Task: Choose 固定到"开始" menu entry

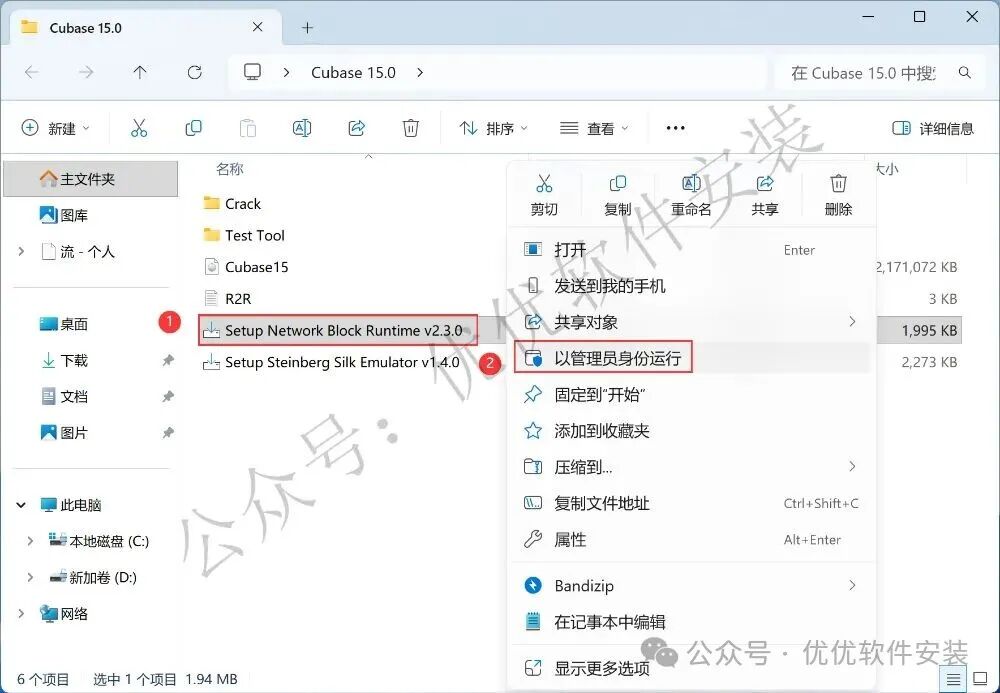Action: [x=691, y=395]
